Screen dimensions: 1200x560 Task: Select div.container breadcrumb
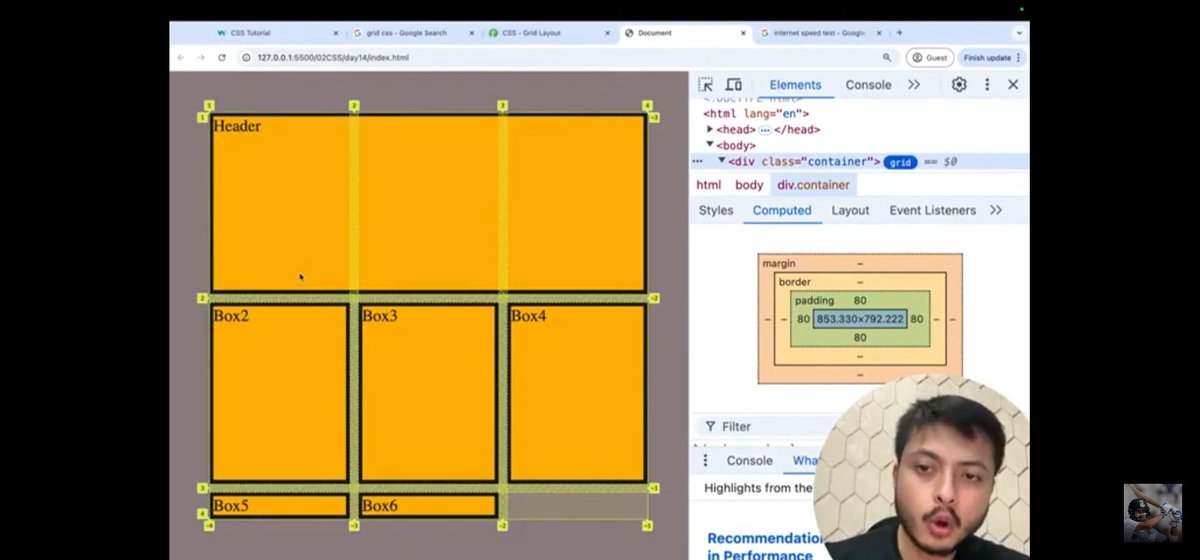812,185
